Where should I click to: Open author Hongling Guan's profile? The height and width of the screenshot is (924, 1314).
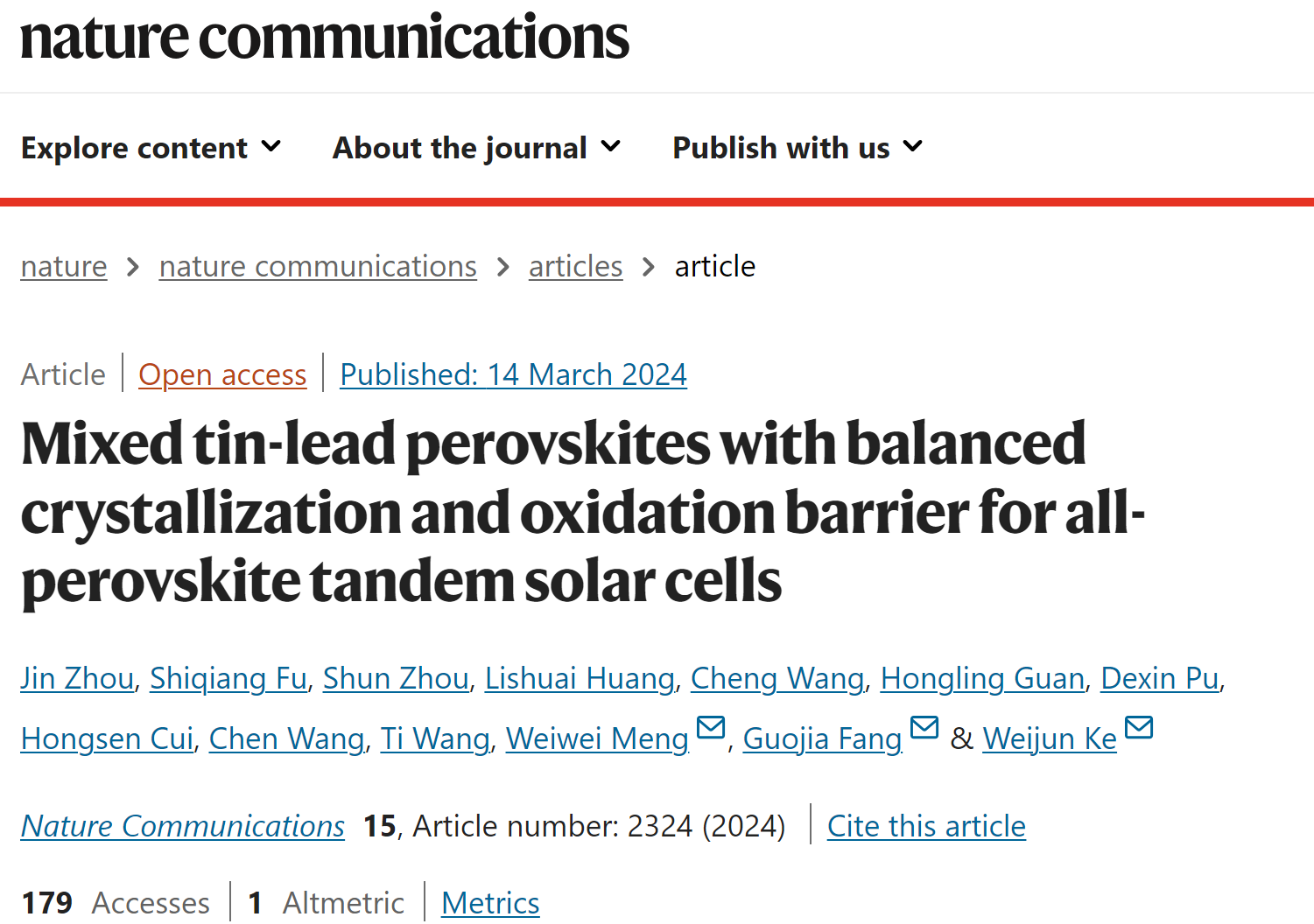tap(982, 678)
